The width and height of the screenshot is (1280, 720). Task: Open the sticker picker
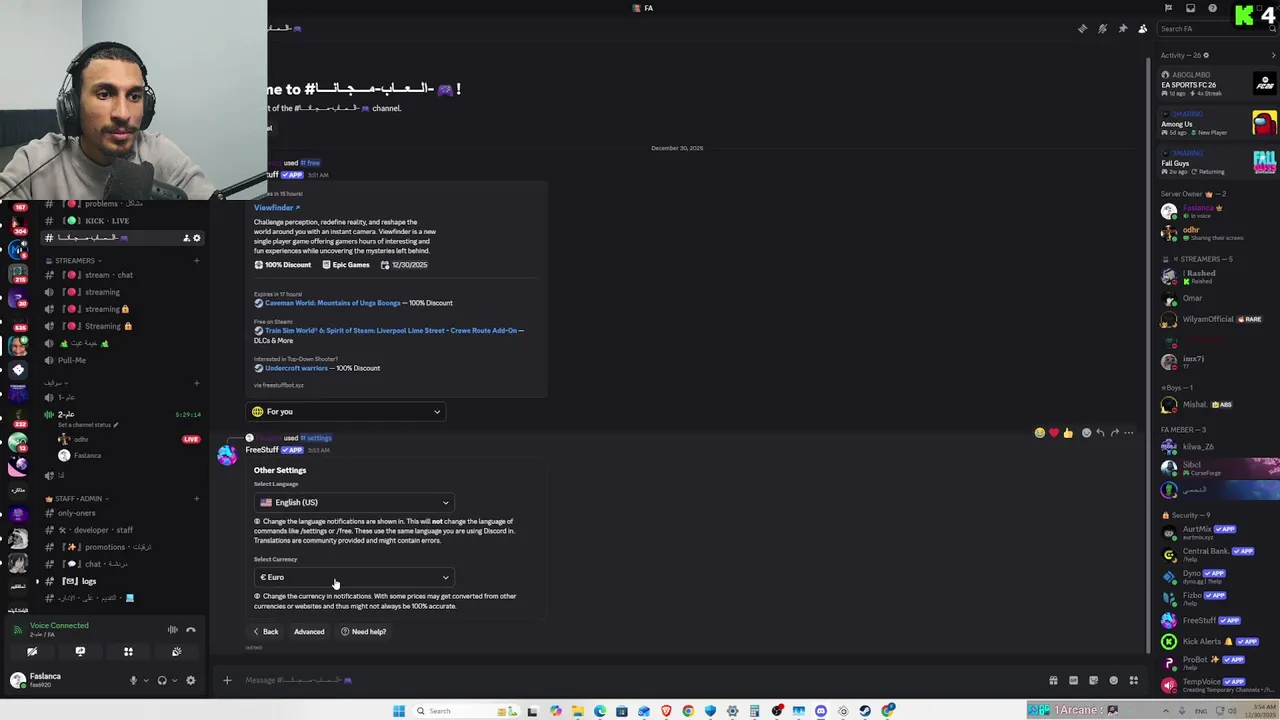[1093, 680]
